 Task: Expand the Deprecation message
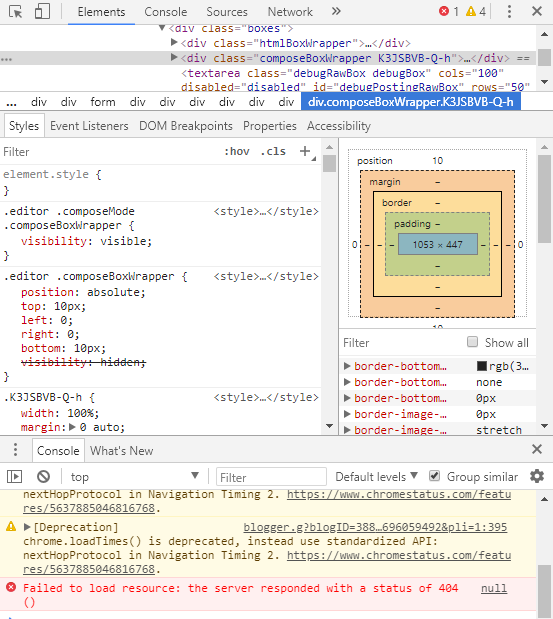click(27, 527)
